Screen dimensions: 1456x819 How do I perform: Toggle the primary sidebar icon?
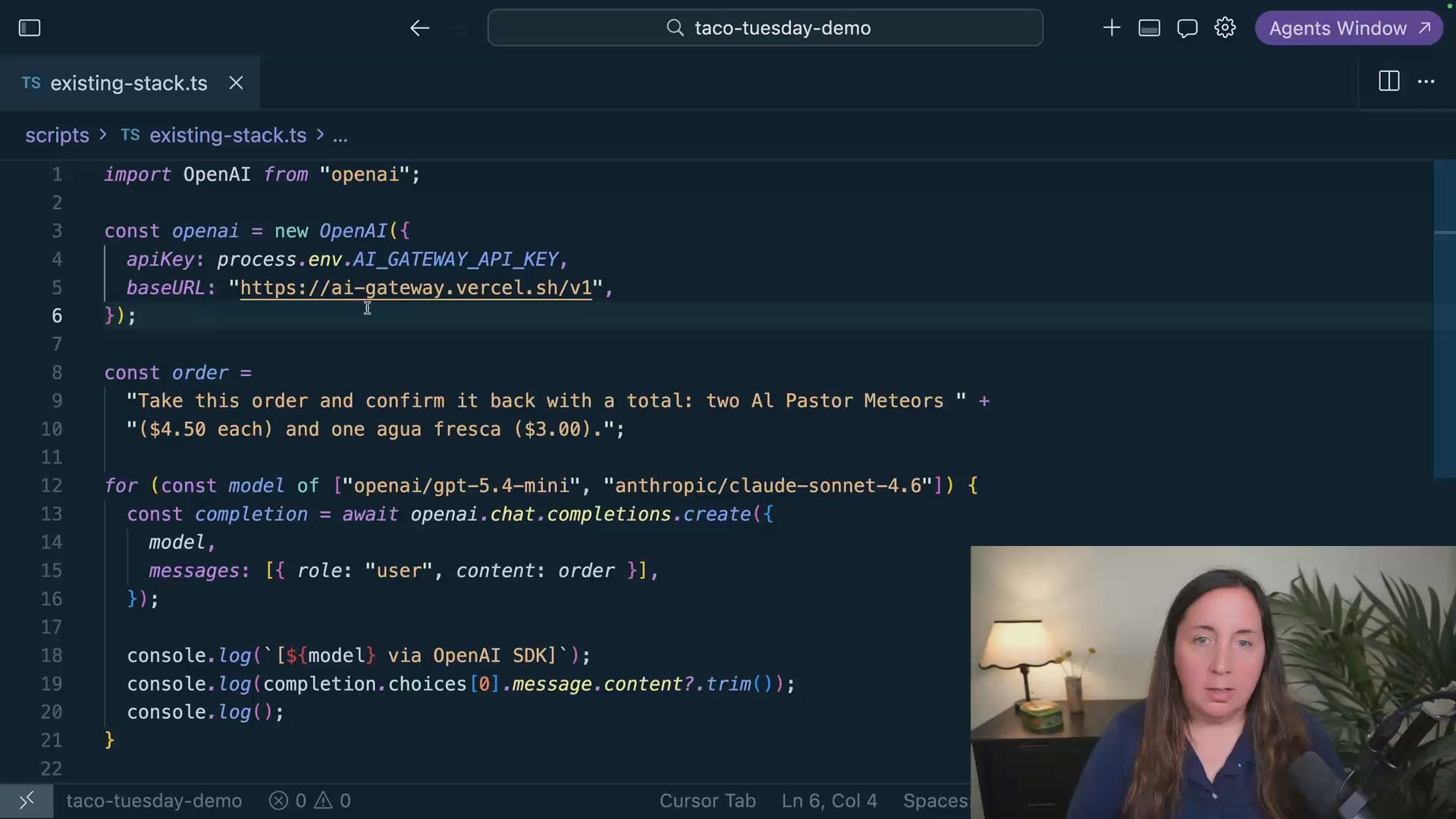pos(30,28)
